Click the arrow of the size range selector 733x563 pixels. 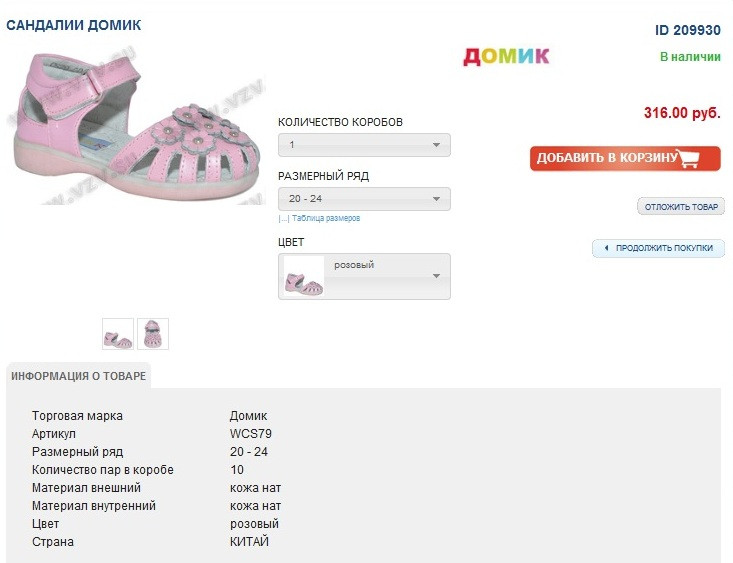coord(436,199)
